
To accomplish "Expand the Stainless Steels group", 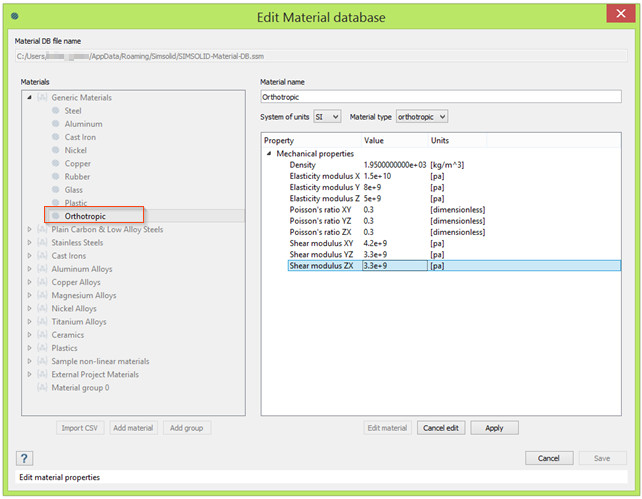I will [29, 243].
